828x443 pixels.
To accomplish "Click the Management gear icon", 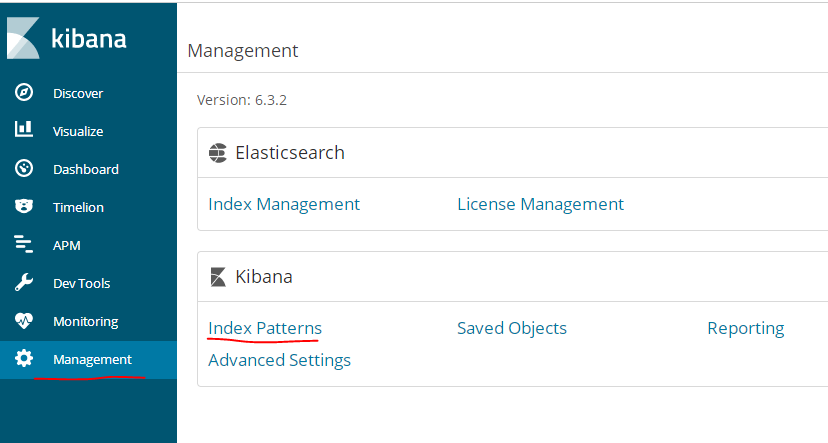I will 24,359.
